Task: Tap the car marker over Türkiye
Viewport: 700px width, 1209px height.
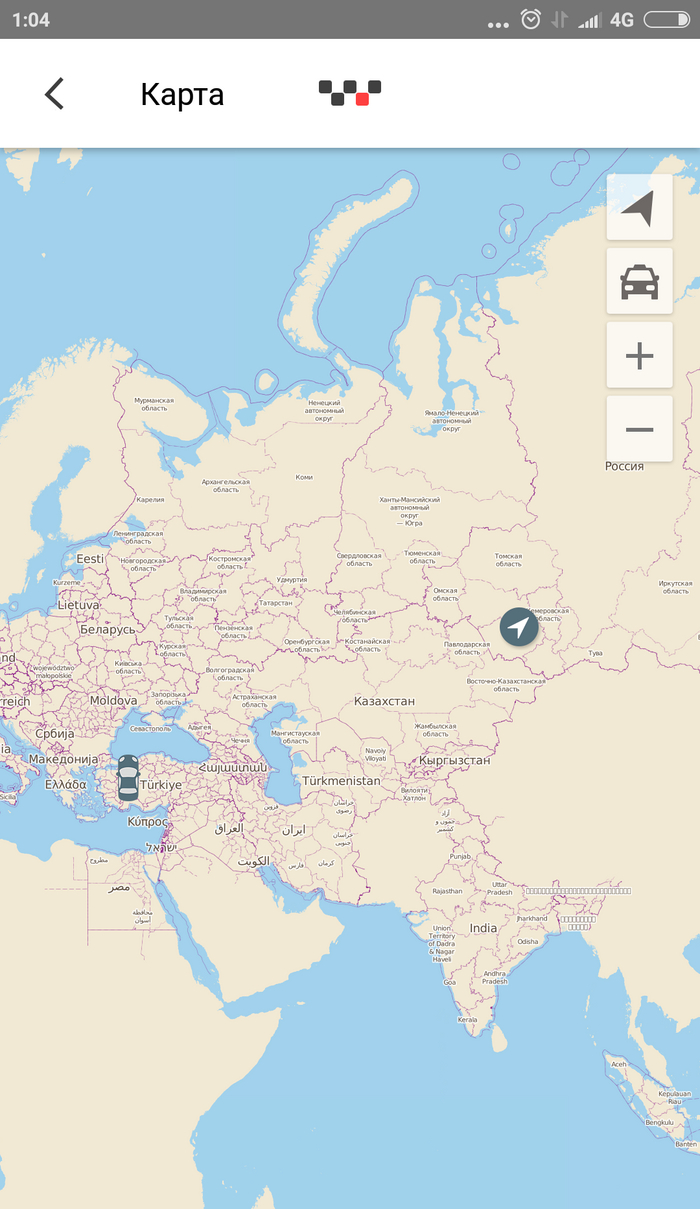Action: click(128, 778)
